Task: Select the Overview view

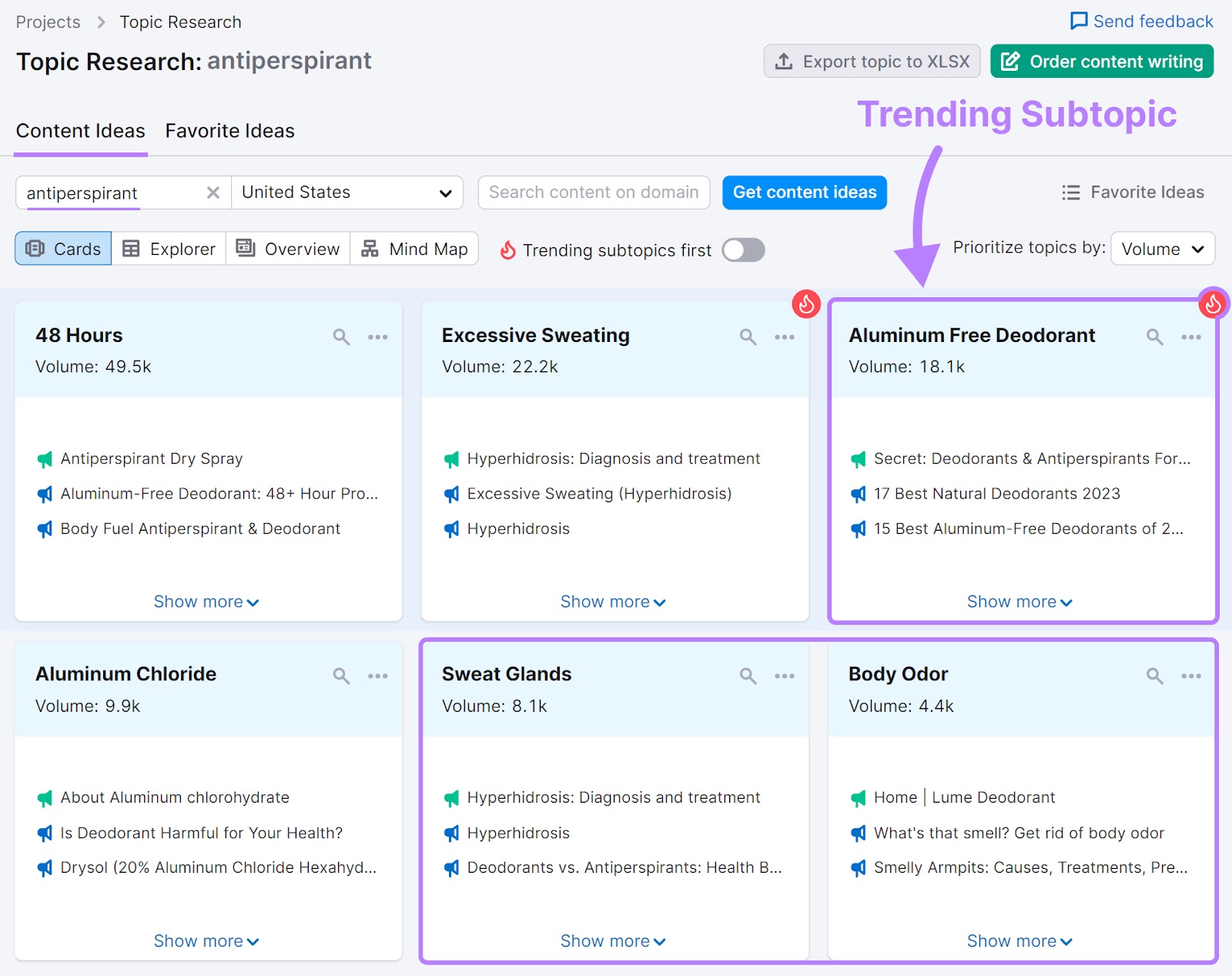Action: coord(287,249)
